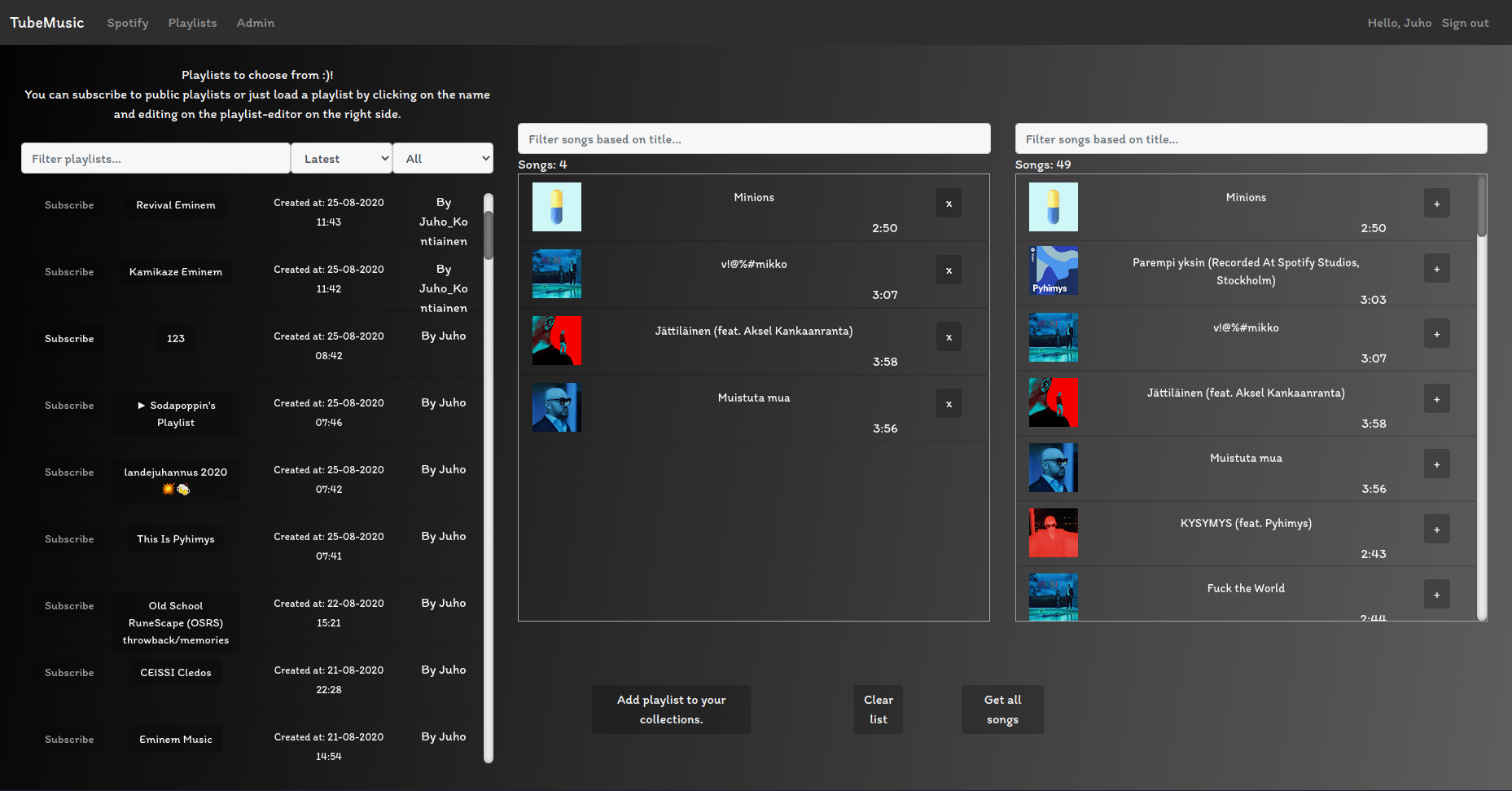Subscribe to Eminem Music playlist
Screen dimensions: 1512x791
point(69,740)
